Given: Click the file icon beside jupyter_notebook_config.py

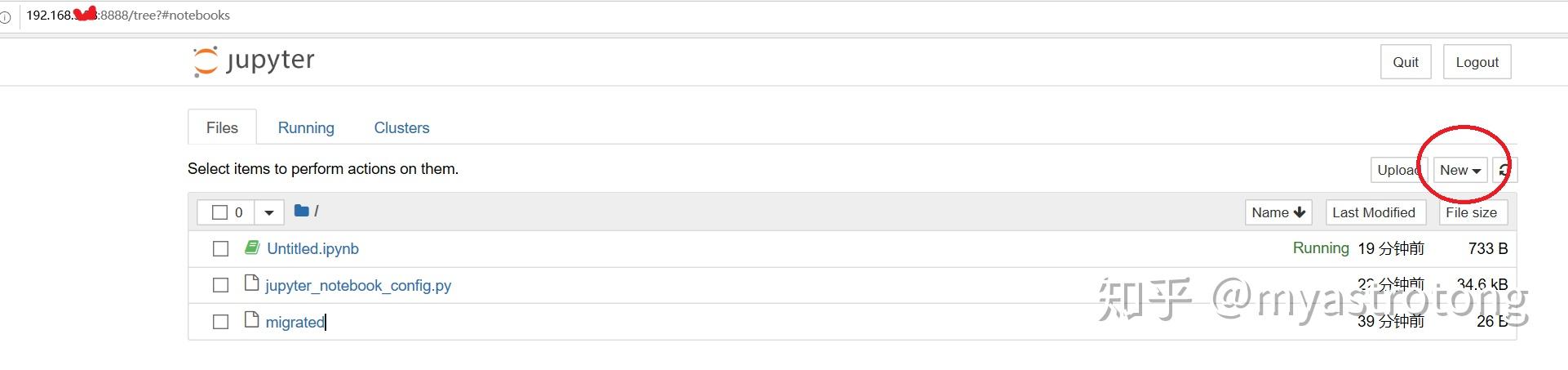Looking at the screenshot, I should point(251,283).
